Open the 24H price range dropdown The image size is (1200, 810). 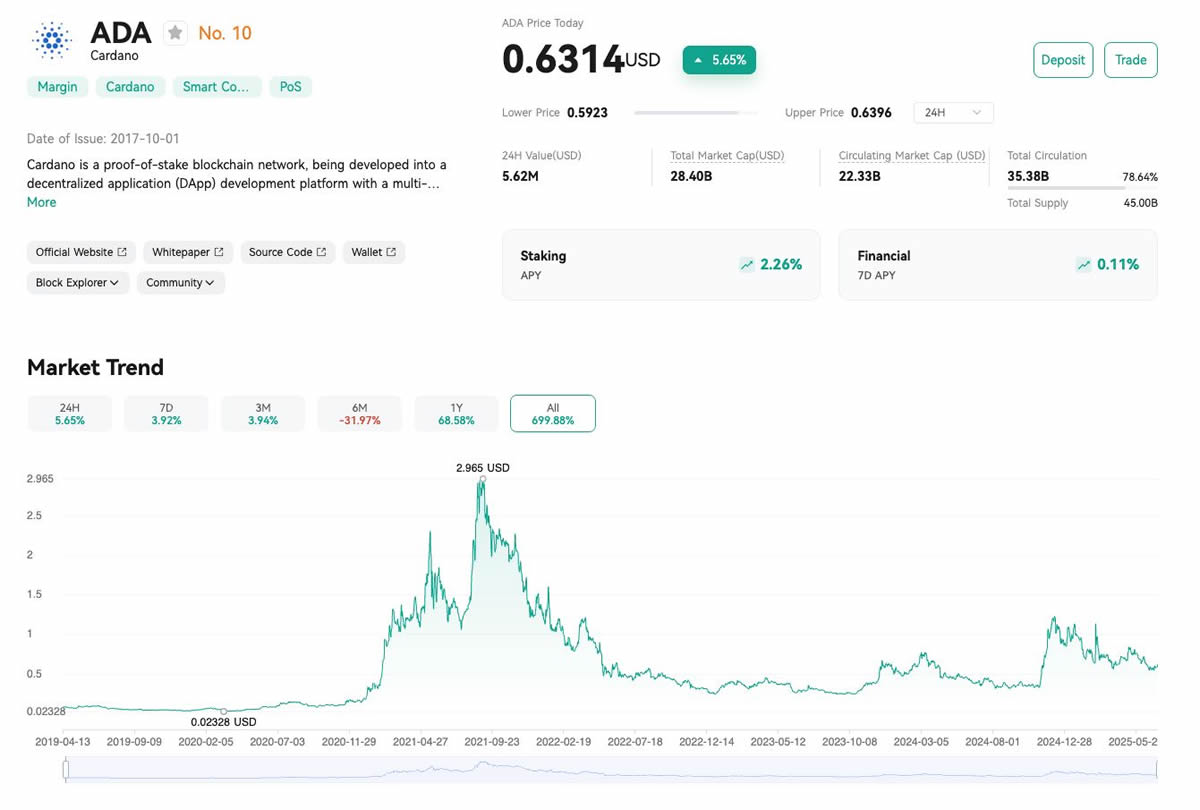tap(953, 113)
